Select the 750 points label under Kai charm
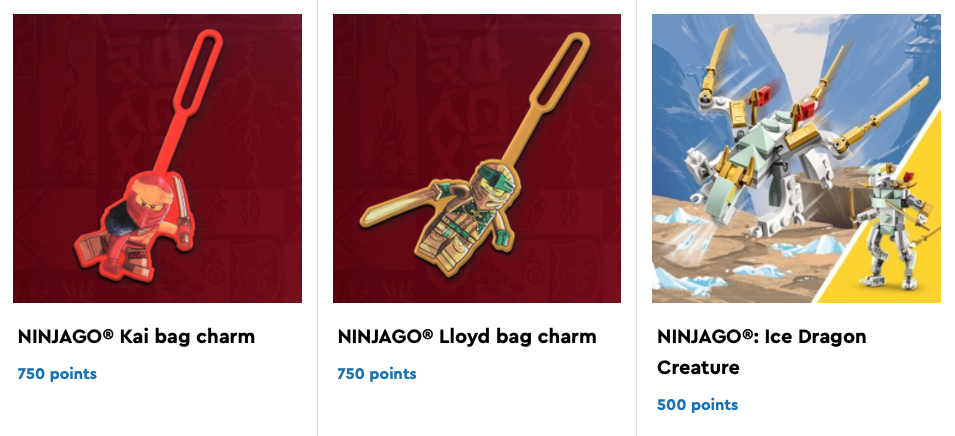955x436 pixels. coord(57,374)
